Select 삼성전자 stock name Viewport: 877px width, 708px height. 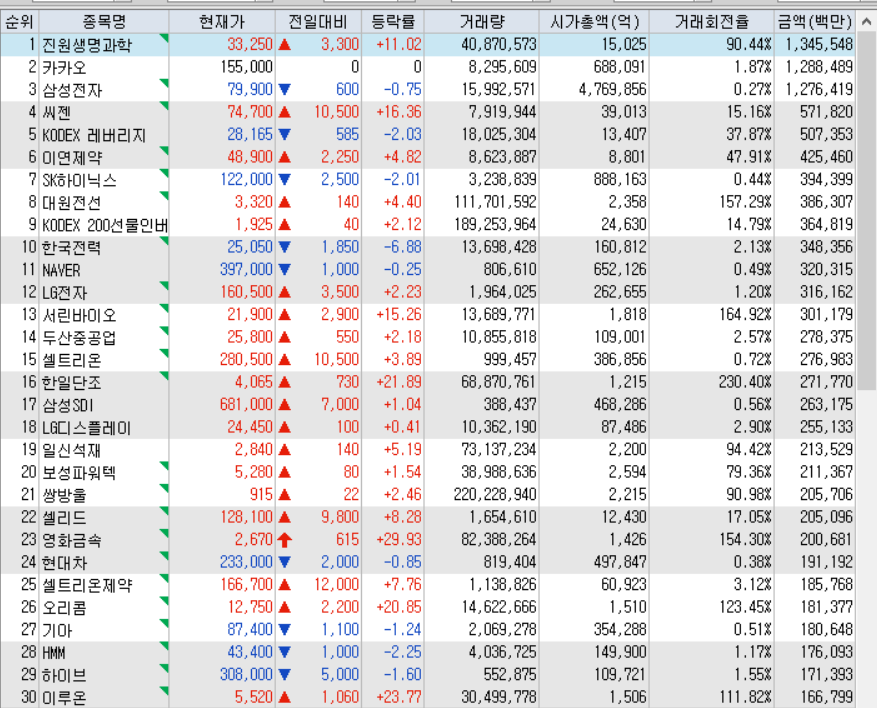click(73, 90)
